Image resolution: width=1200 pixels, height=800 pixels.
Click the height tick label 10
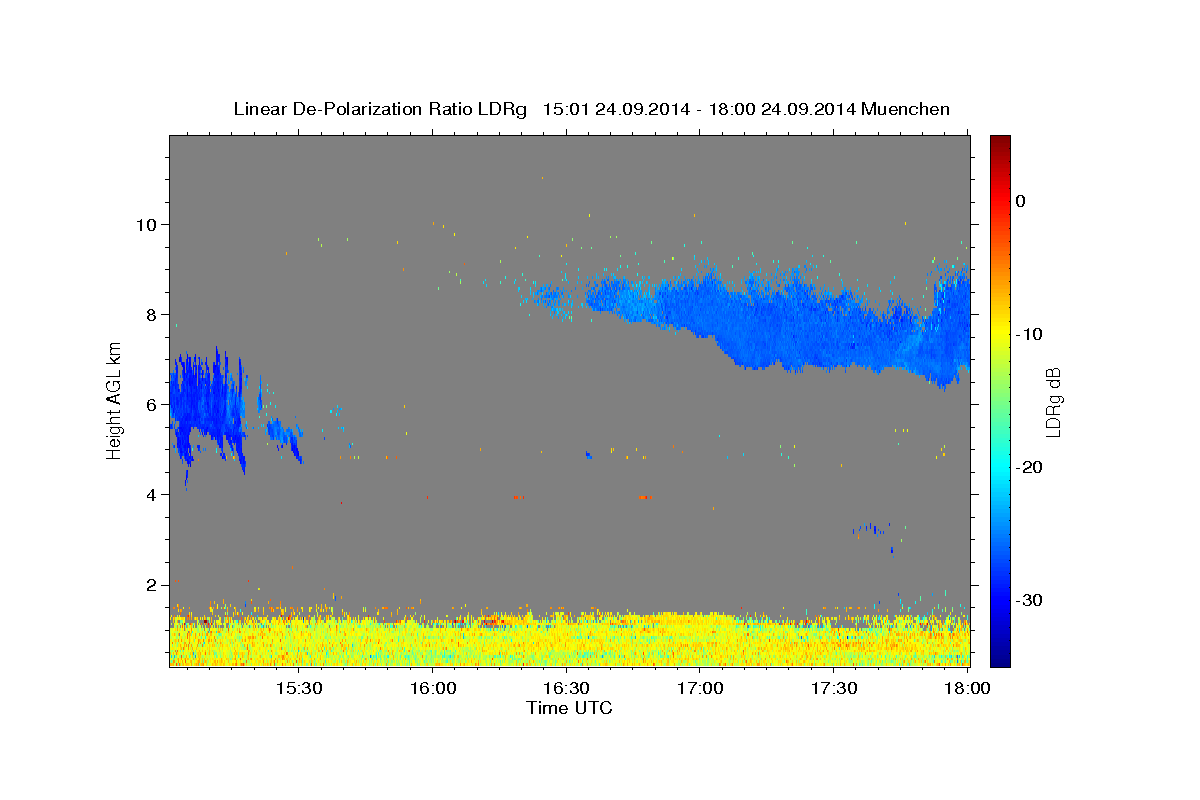pos(145,224)
